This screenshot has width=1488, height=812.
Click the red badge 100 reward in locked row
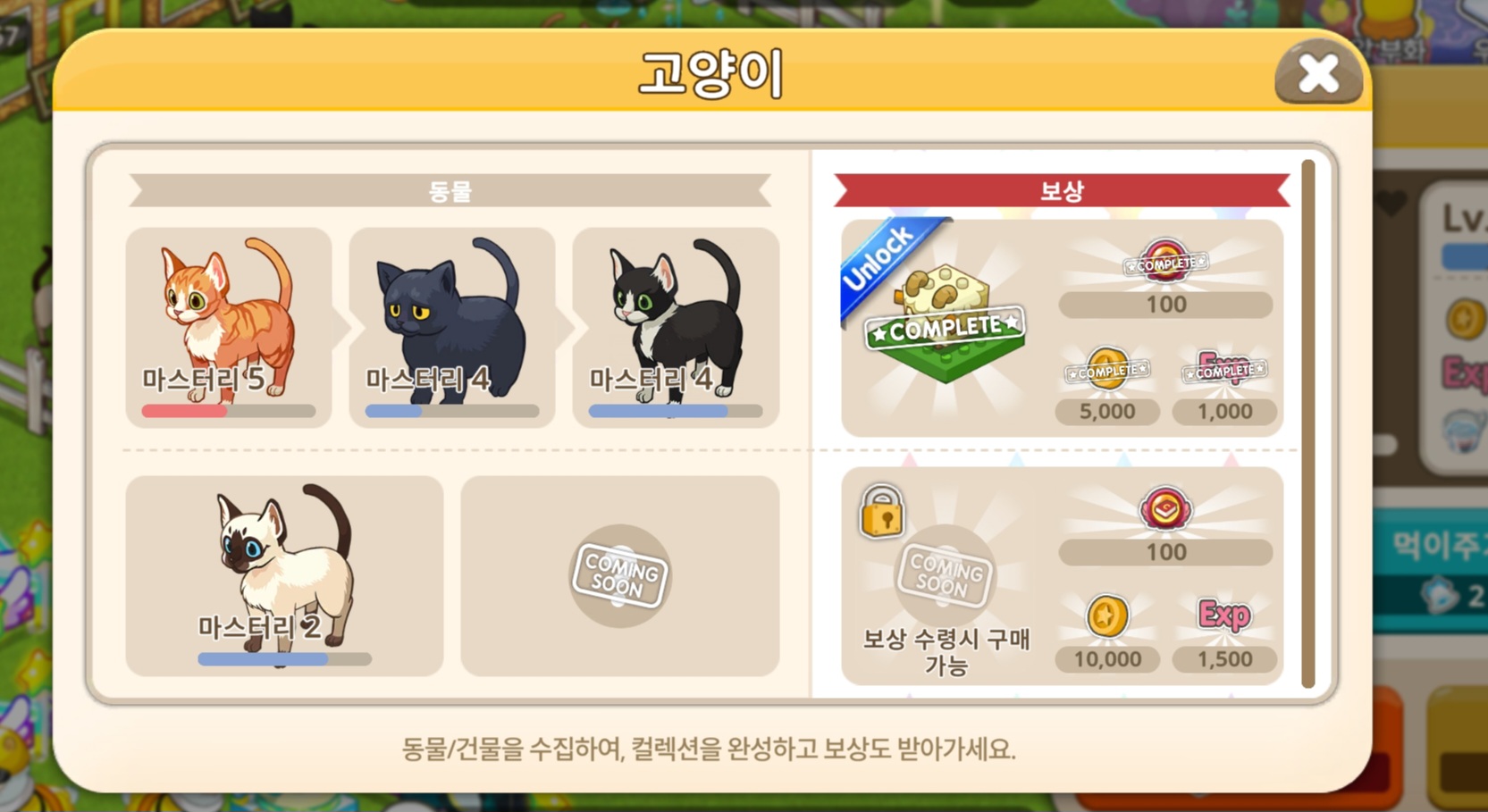[x=1165, y=508]
